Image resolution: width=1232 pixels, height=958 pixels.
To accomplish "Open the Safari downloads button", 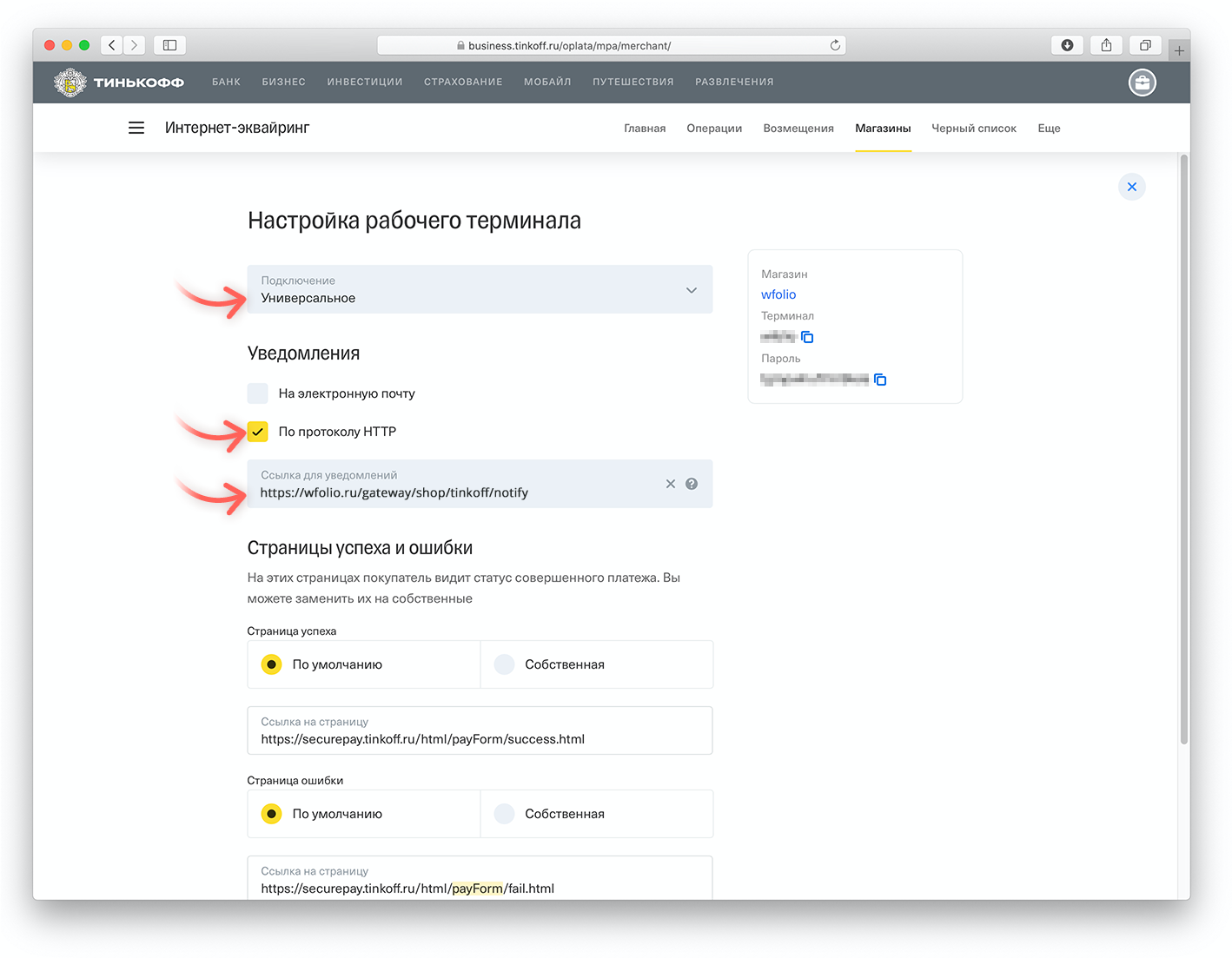I will tap(1067, 45).
